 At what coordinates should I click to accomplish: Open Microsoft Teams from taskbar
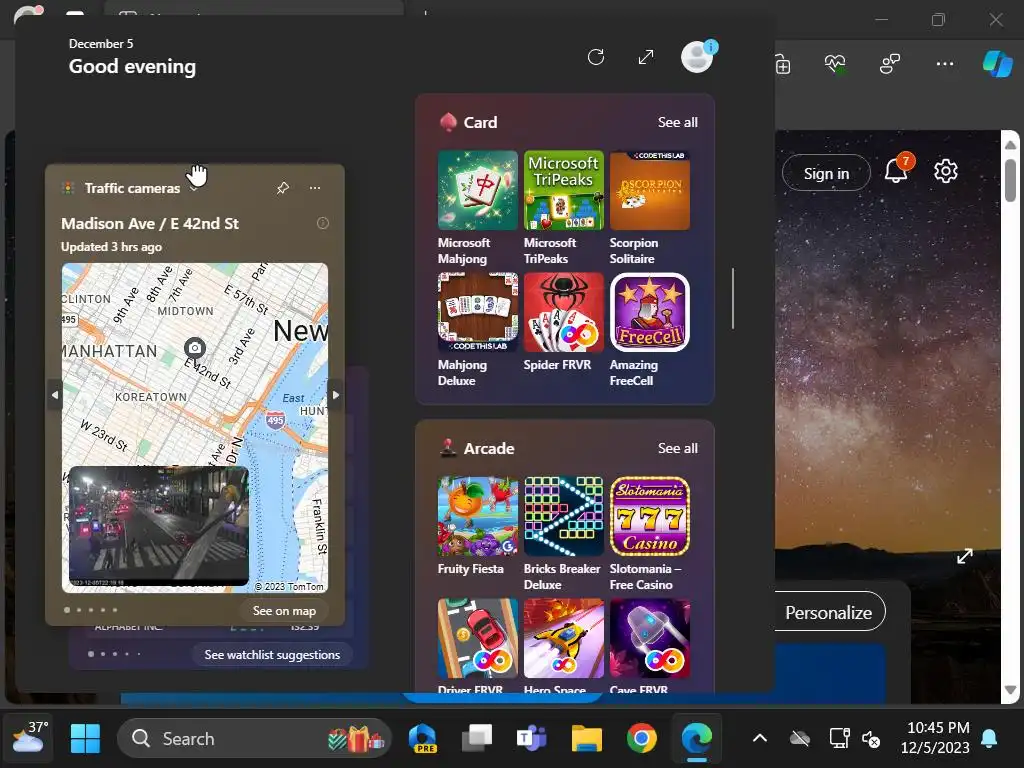(532, 739)
